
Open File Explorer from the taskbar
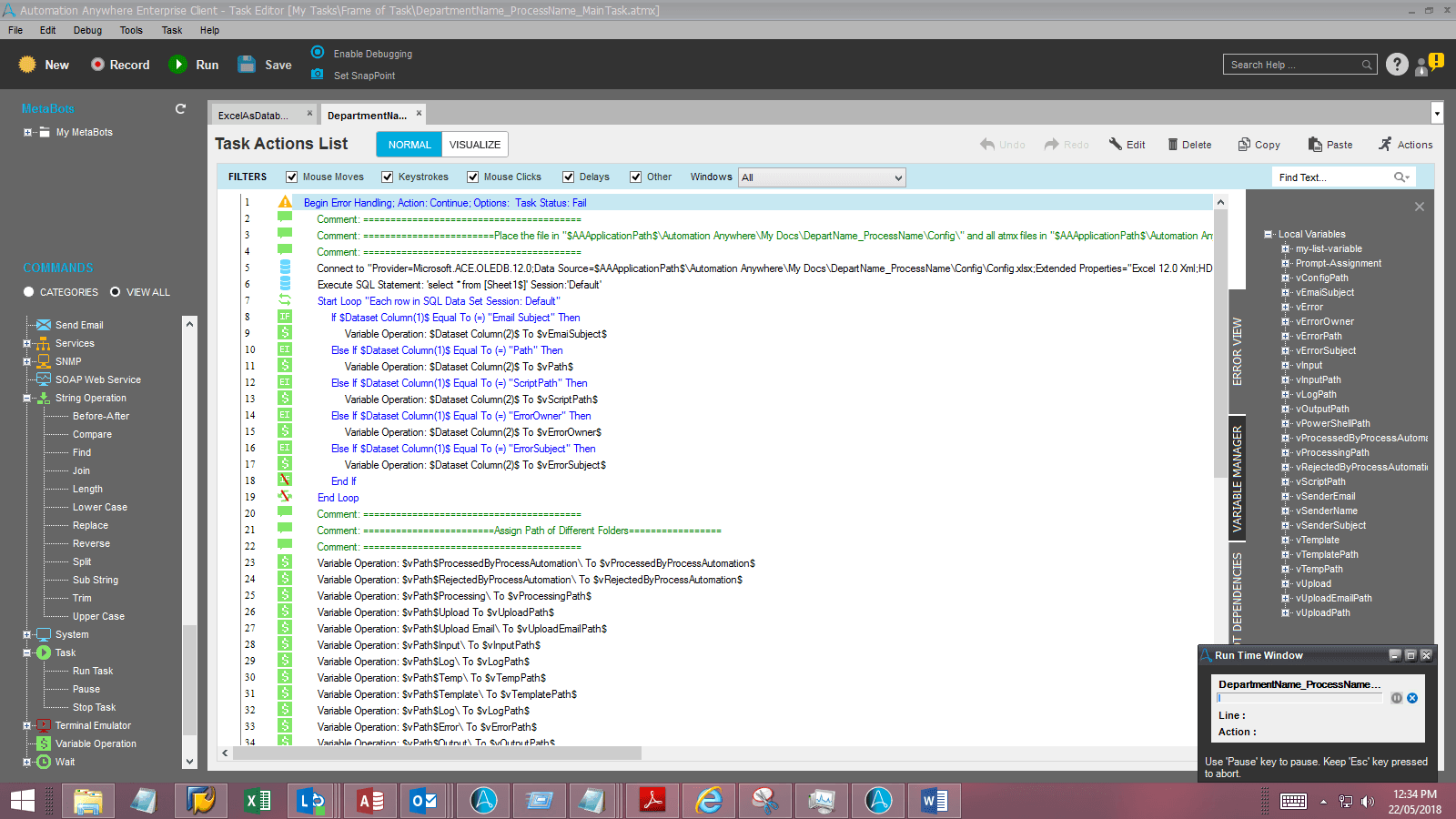point(88,801)
